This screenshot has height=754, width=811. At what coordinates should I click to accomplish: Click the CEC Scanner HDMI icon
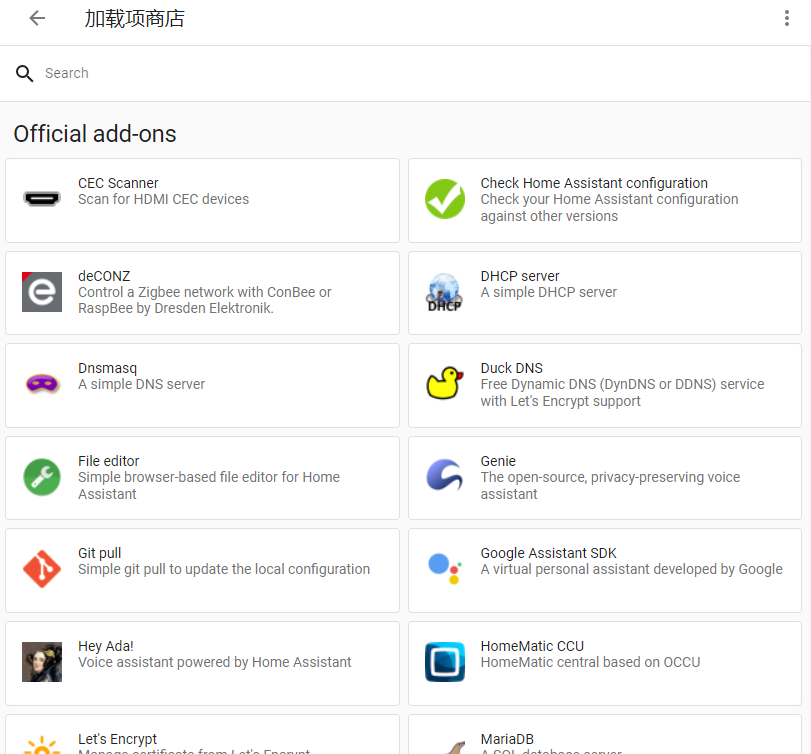[42, 199]
